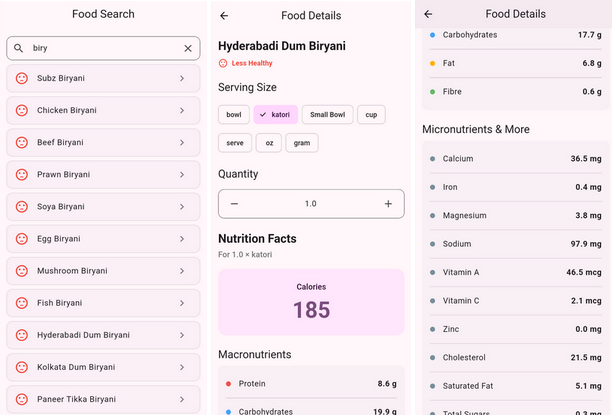Open Prawn Biryani via its chevron
Viewport: 612px width, 415px height.
(182, 174)
